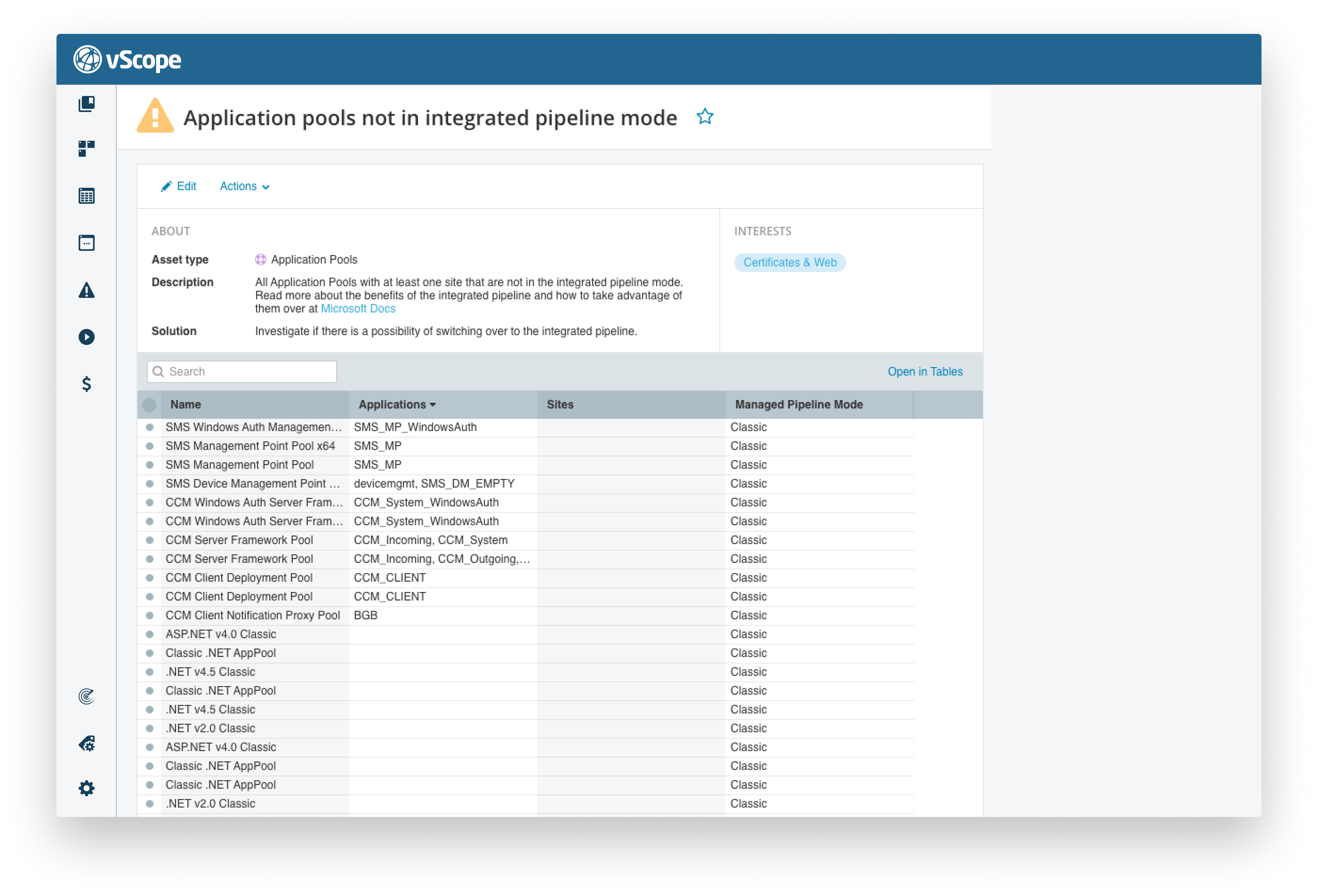Open the radar discovery icon in sidebar
Viewport: 1318px width, 896px height.
pyautogui.click(x=86, y=696)
